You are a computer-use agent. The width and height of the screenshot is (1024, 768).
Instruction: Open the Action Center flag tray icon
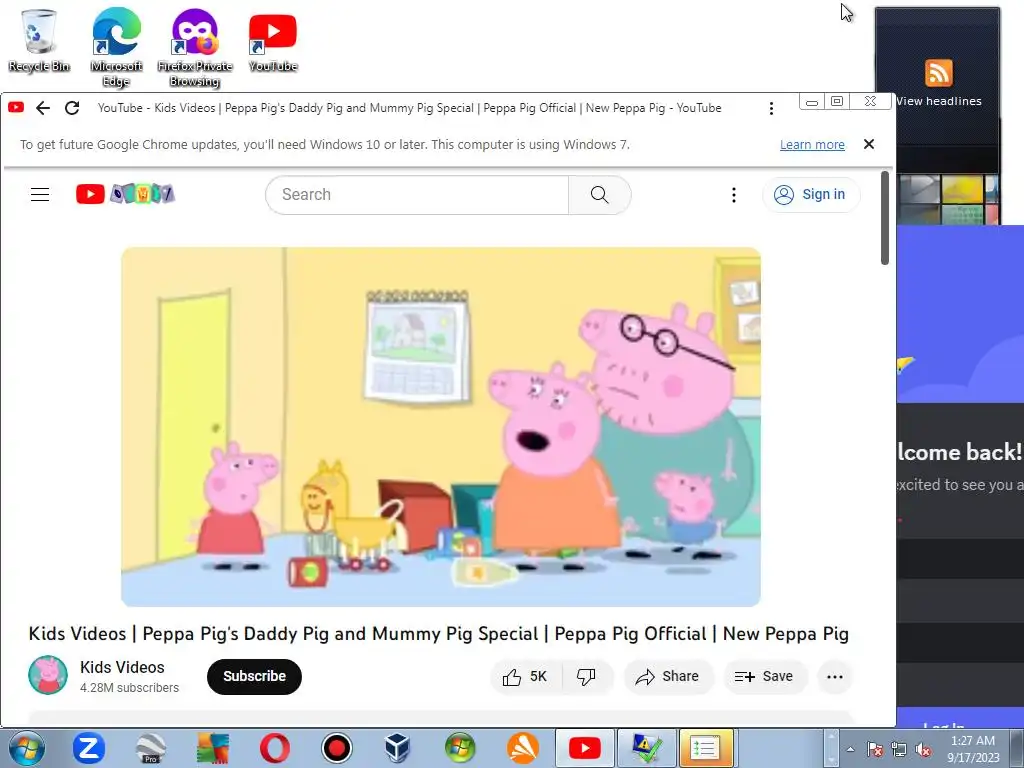[x=874, y=749]
